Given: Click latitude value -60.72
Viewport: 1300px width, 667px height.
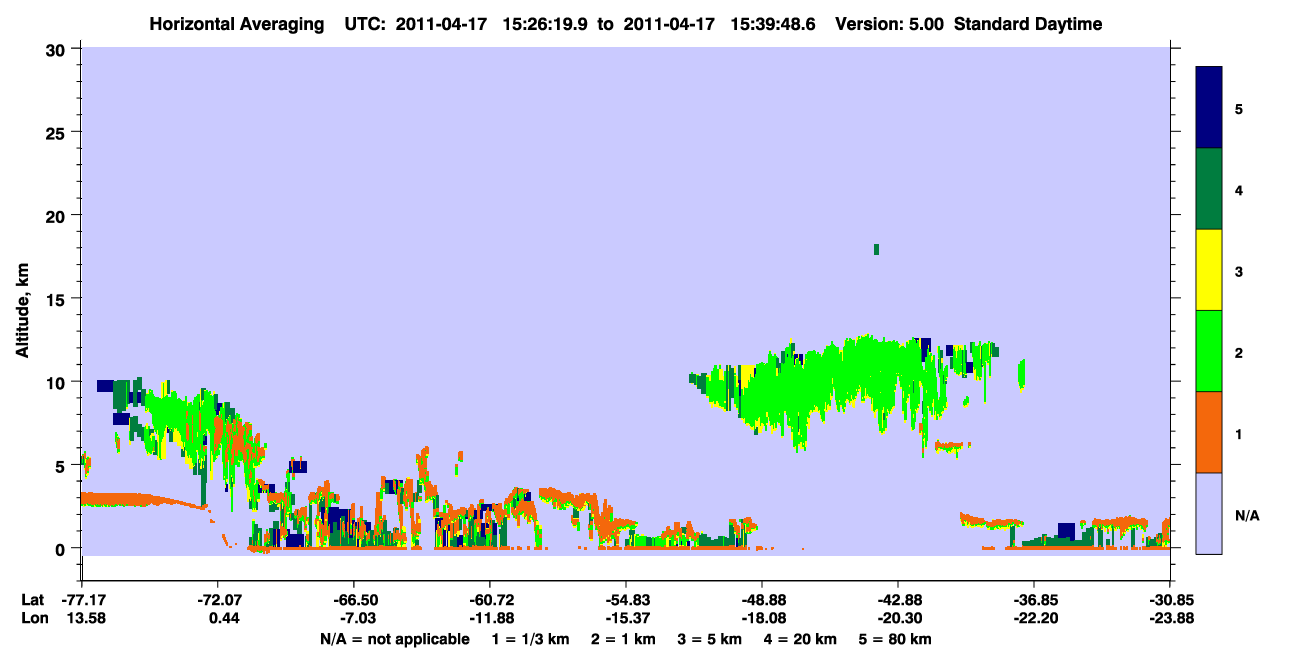Looking at the screenshot, I should [490, 599].
